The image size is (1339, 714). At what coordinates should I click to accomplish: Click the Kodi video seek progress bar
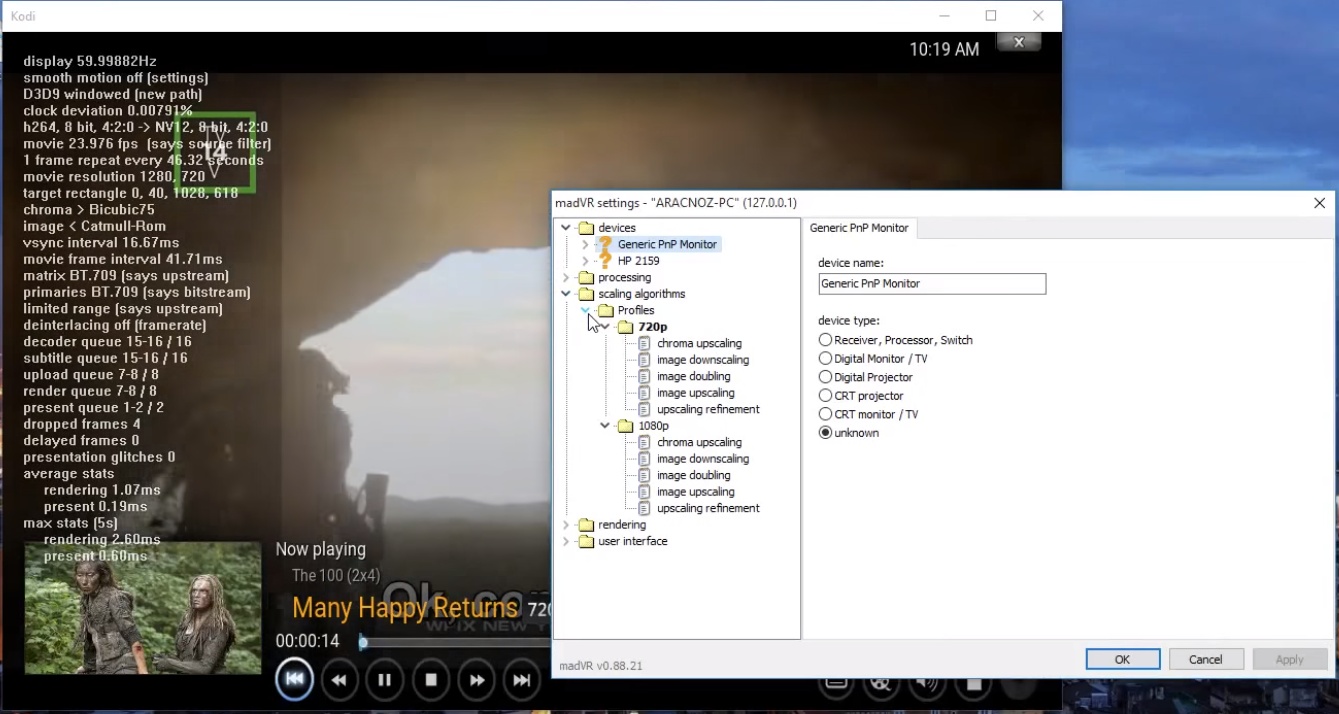[455, 642]
